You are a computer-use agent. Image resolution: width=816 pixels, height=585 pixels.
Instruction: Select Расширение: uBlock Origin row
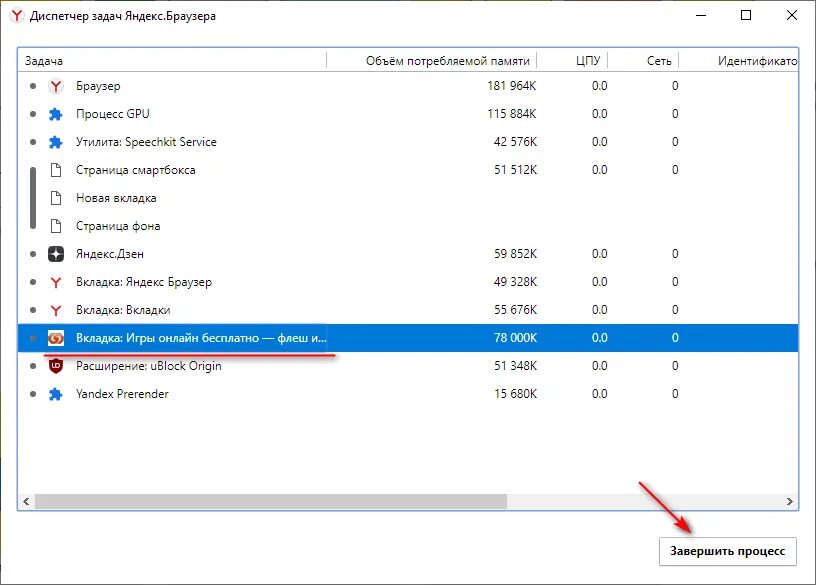pyautogui.click(x=408, y=366)
